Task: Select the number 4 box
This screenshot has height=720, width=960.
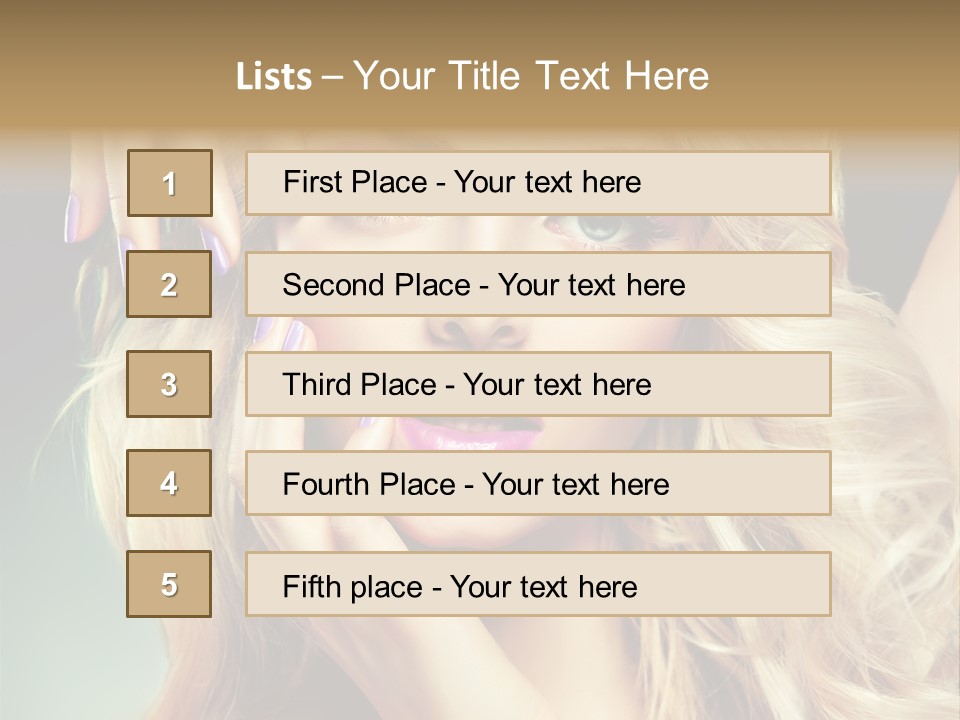Action: pos(169,483)
